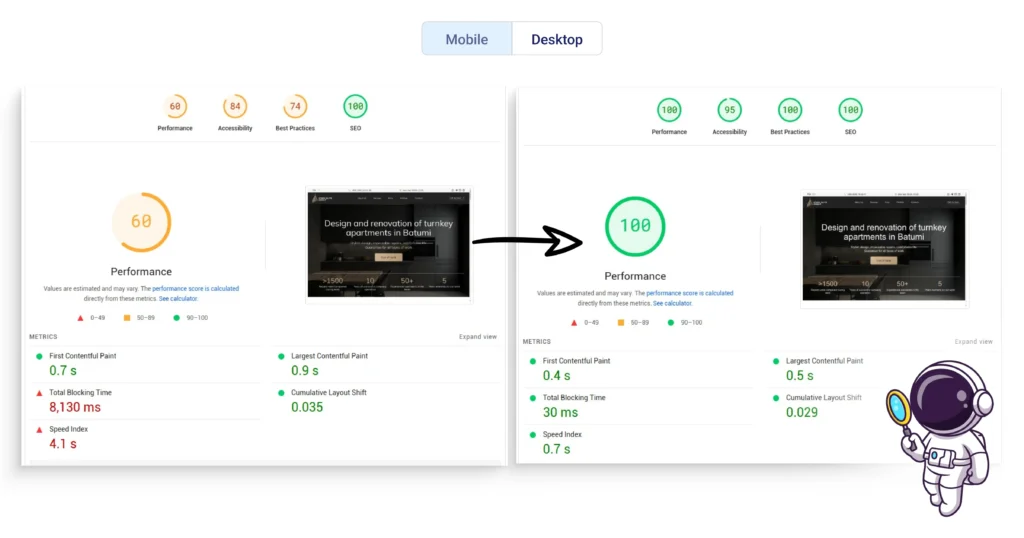Click the left SEO score 100 gauge
This screenshot has width=1024, height=538.
355,107
